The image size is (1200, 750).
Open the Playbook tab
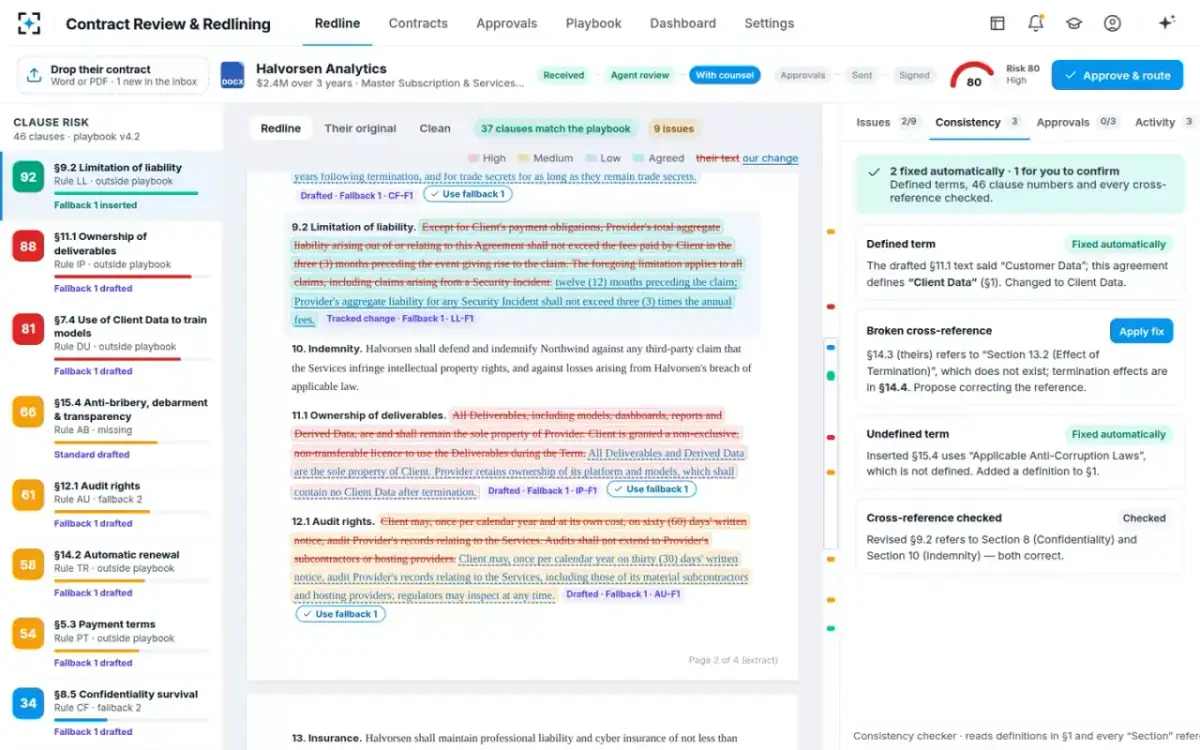point(593,23)
